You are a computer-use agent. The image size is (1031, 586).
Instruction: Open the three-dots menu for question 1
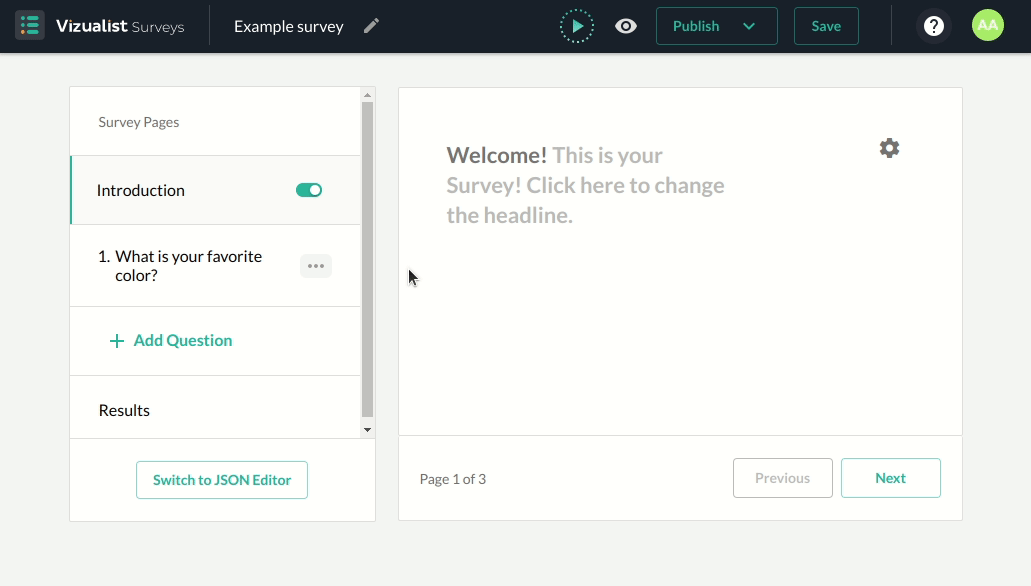316,266
